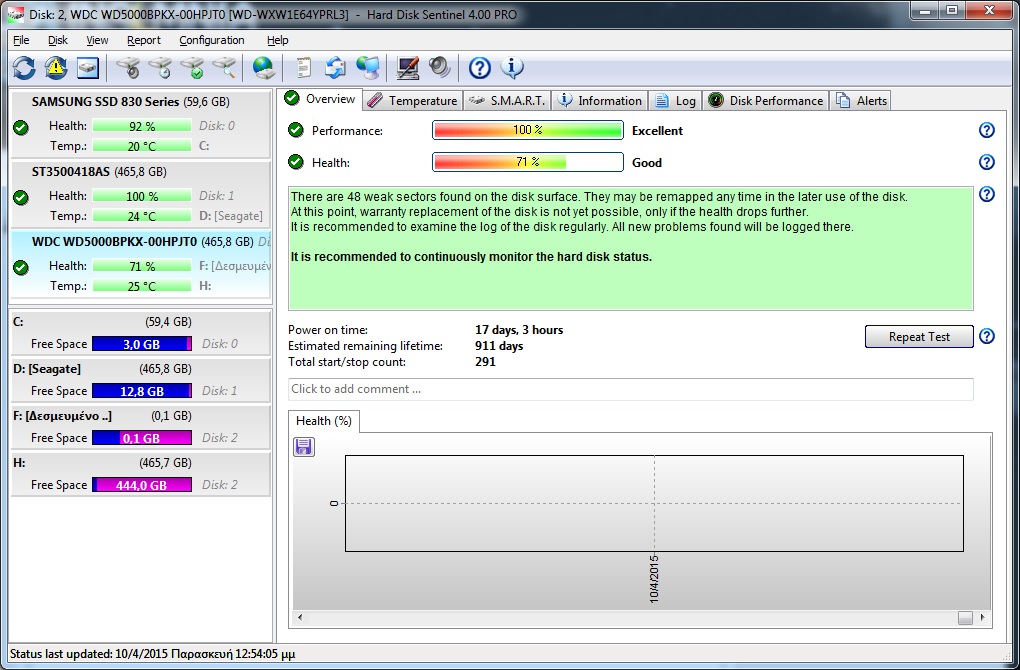The height and width of the screenshot is (670, 1020).
Task: Click the '17 days, 3 hours' power on time
Action: [519, 330]
